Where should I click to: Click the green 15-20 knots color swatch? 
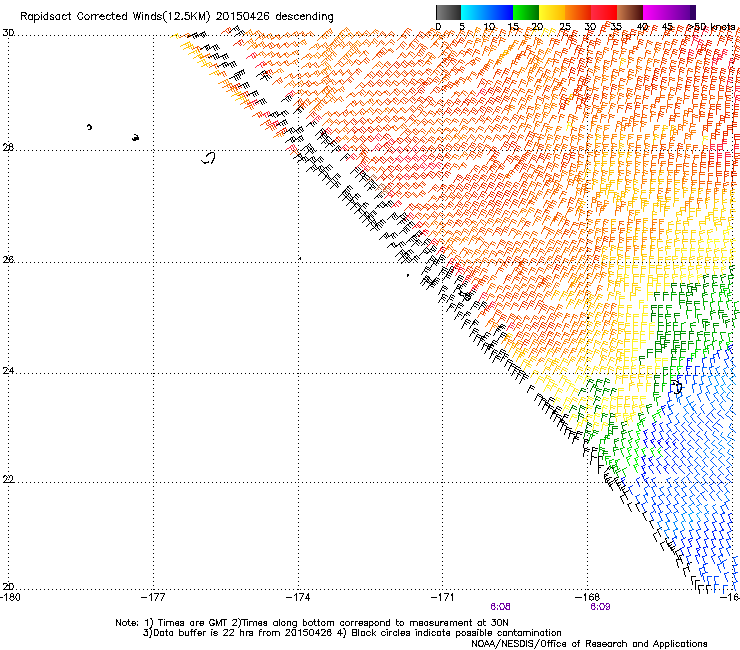click(x=526, y=12)
